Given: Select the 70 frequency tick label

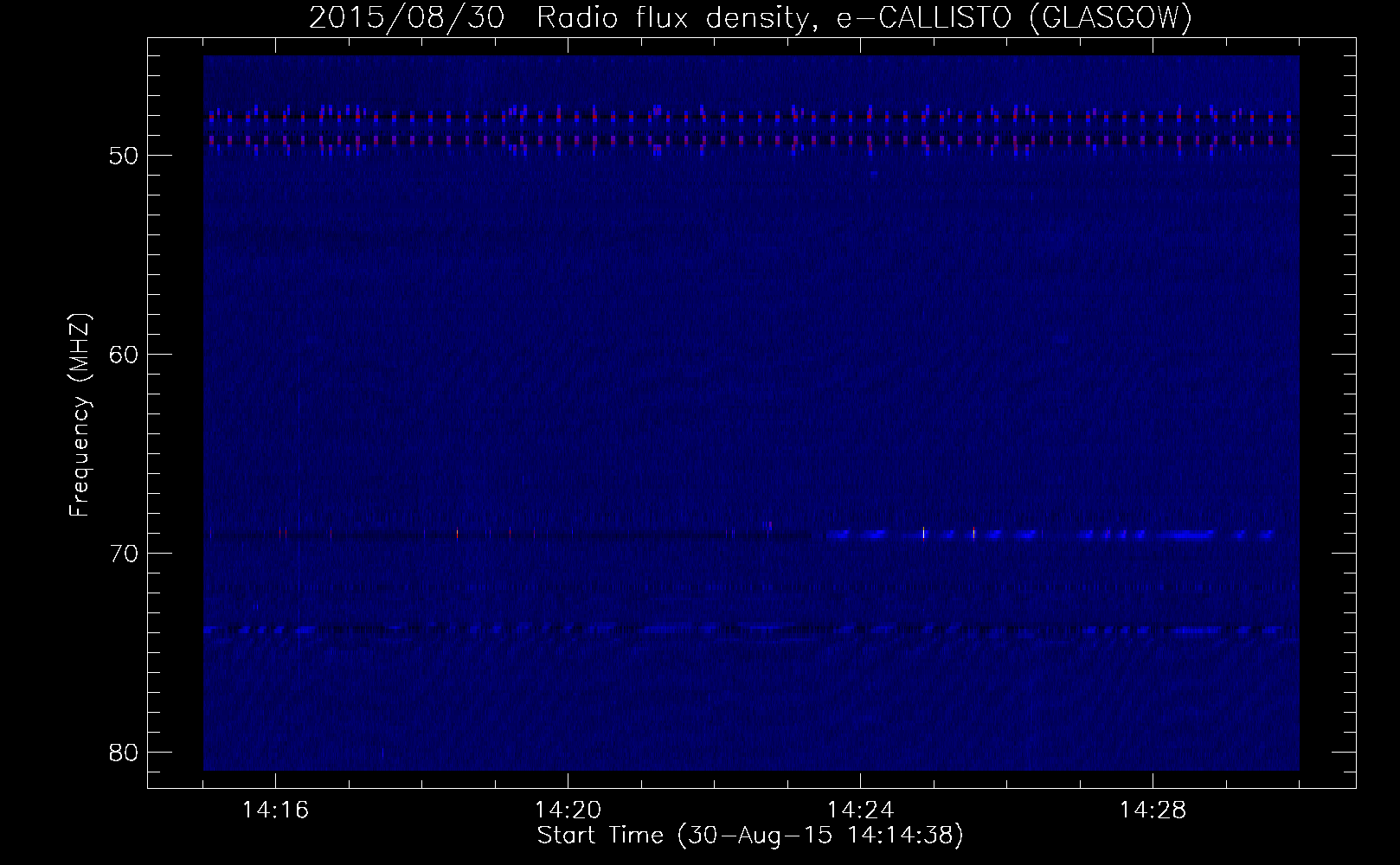Looking at the screenshot, I should coord(125,554).
